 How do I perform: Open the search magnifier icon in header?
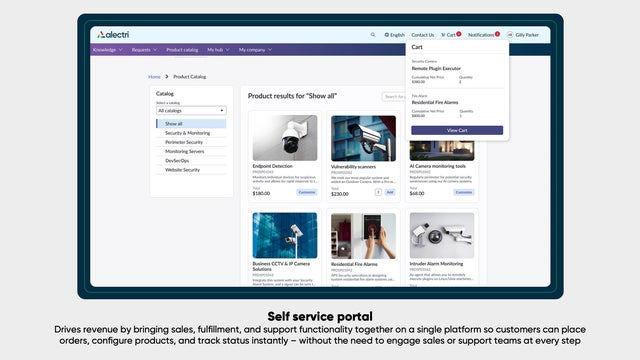pyautogui.click(x=373, y=35)
